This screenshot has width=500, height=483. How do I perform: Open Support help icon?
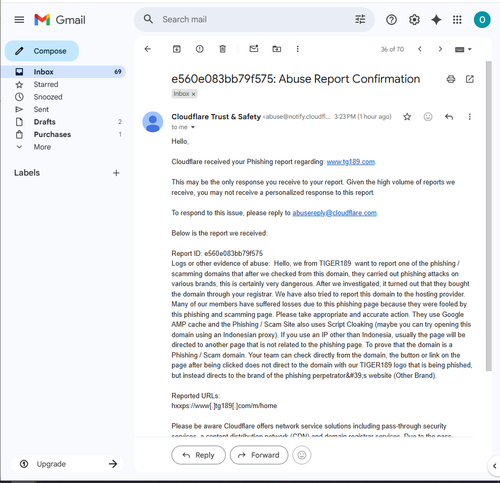point(391,20)
